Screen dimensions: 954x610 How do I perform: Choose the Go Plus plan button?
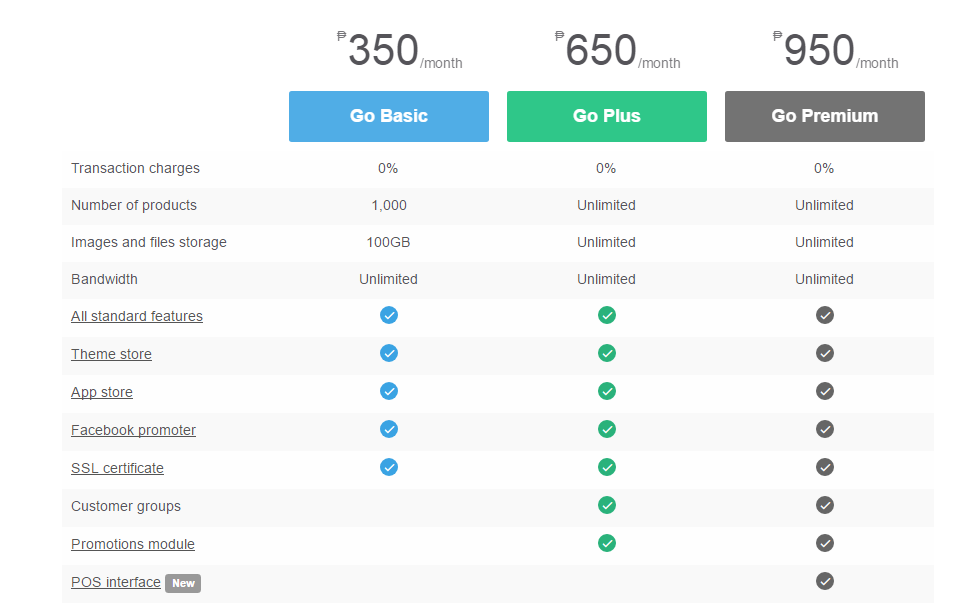606,116
